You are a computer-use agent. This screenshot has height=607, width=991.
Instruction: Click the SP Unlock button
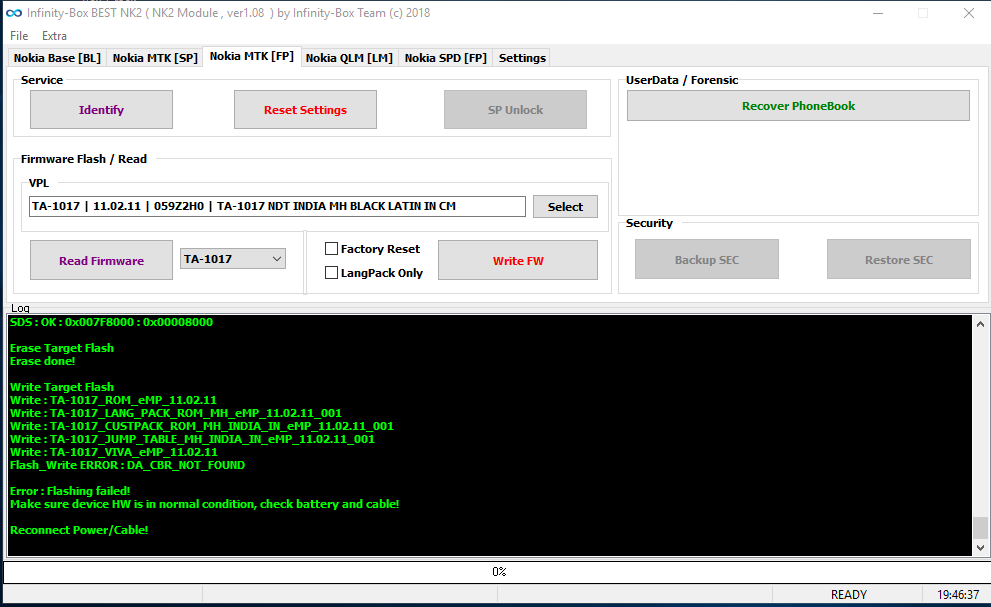click(x=515, y=109)
